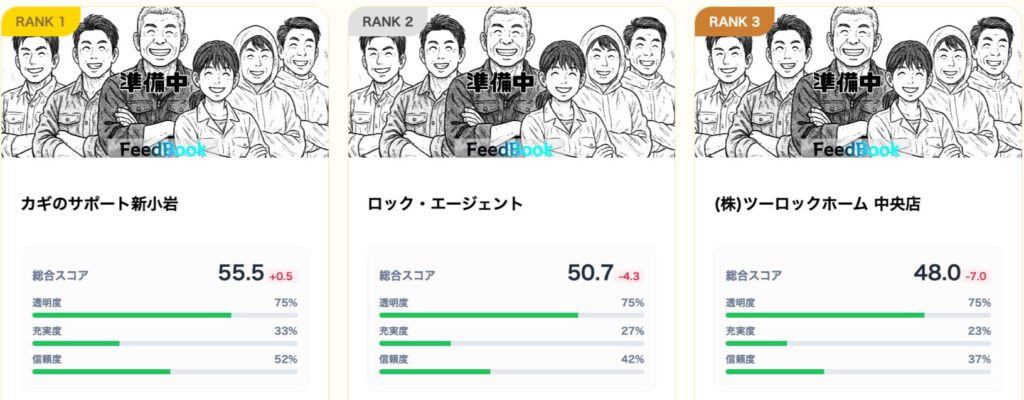
Task: Click rank 3 信頼度 progress bar
Action: pos(858,371)
